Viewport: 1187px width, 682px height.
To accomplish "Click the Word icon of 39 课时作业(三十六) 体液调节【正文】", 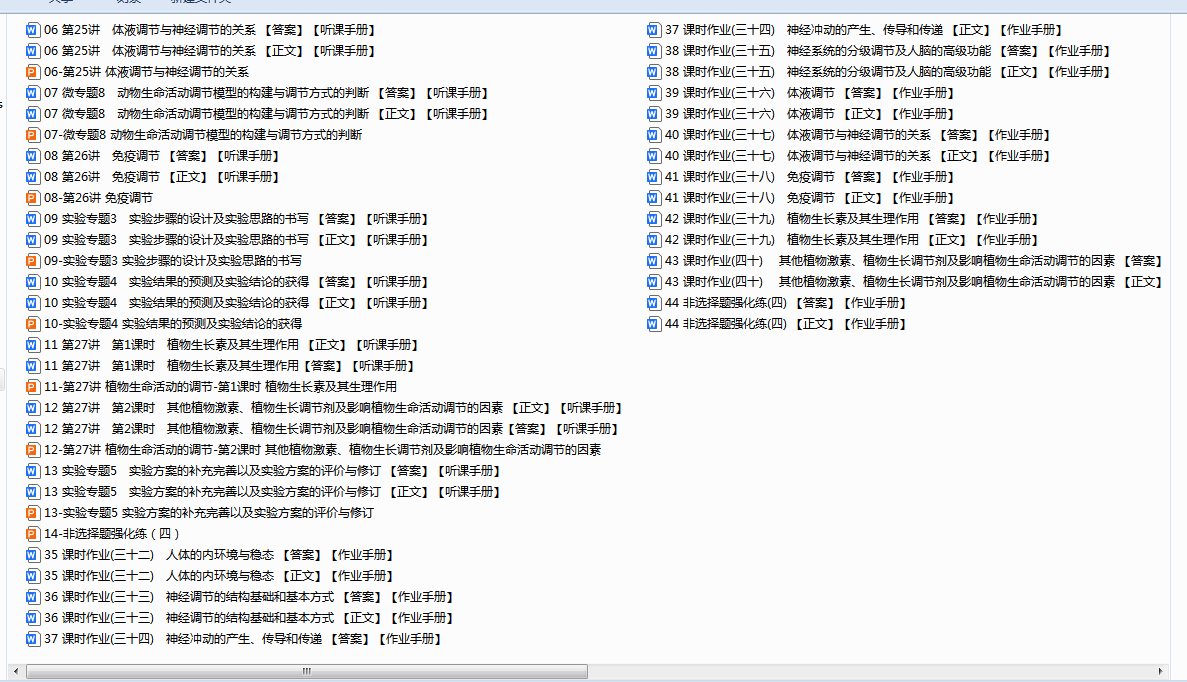I will pos(654,114).
